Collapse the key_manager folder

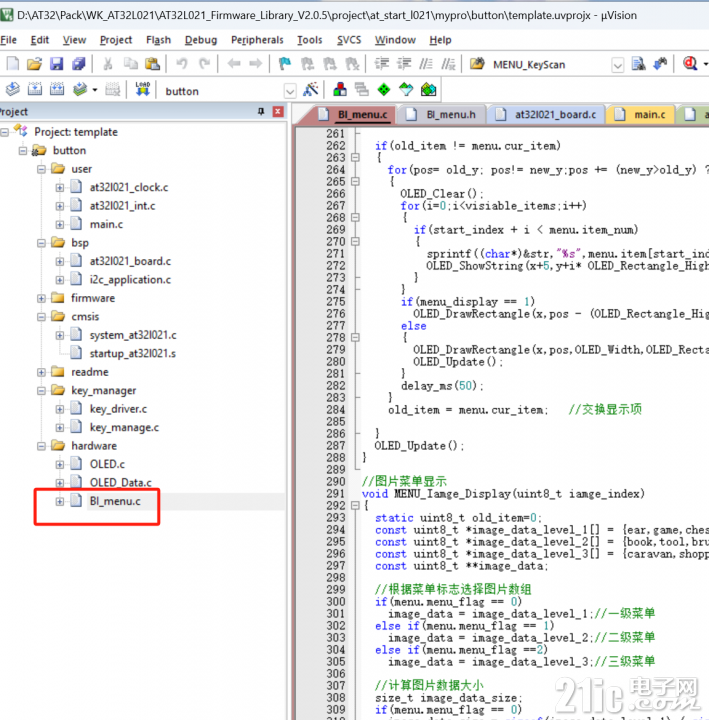click(x=41, y=391)
